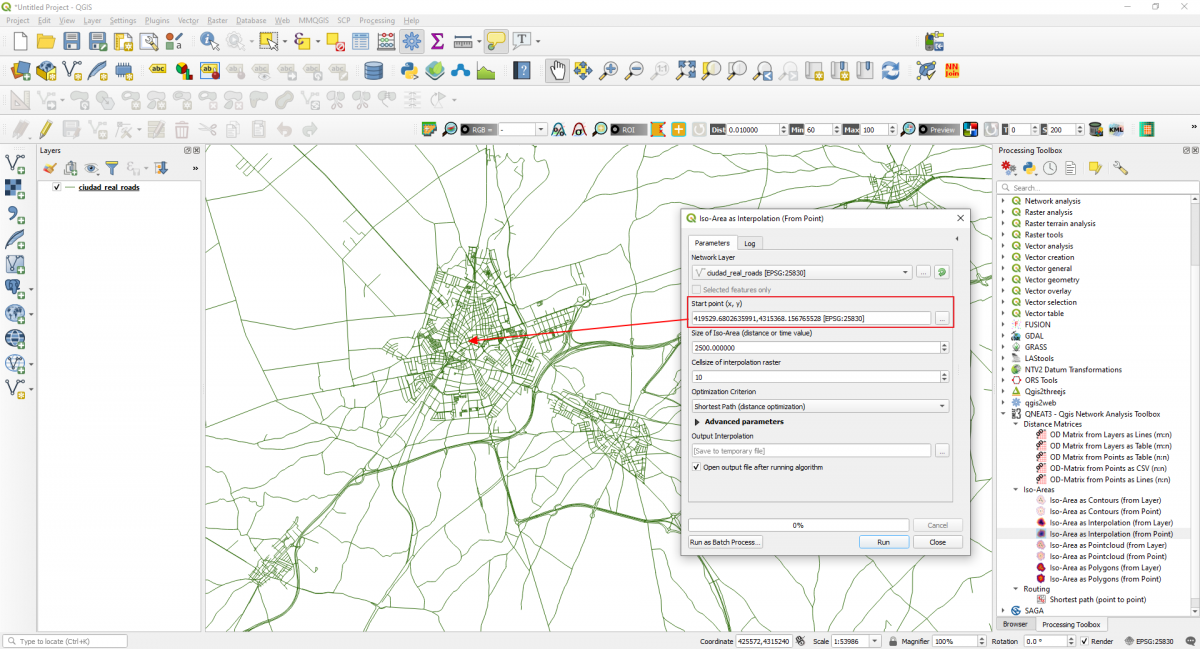Open the Network Layer dropdown
The width and height of the screenshot is (1200, 649).
click(802, 272)
